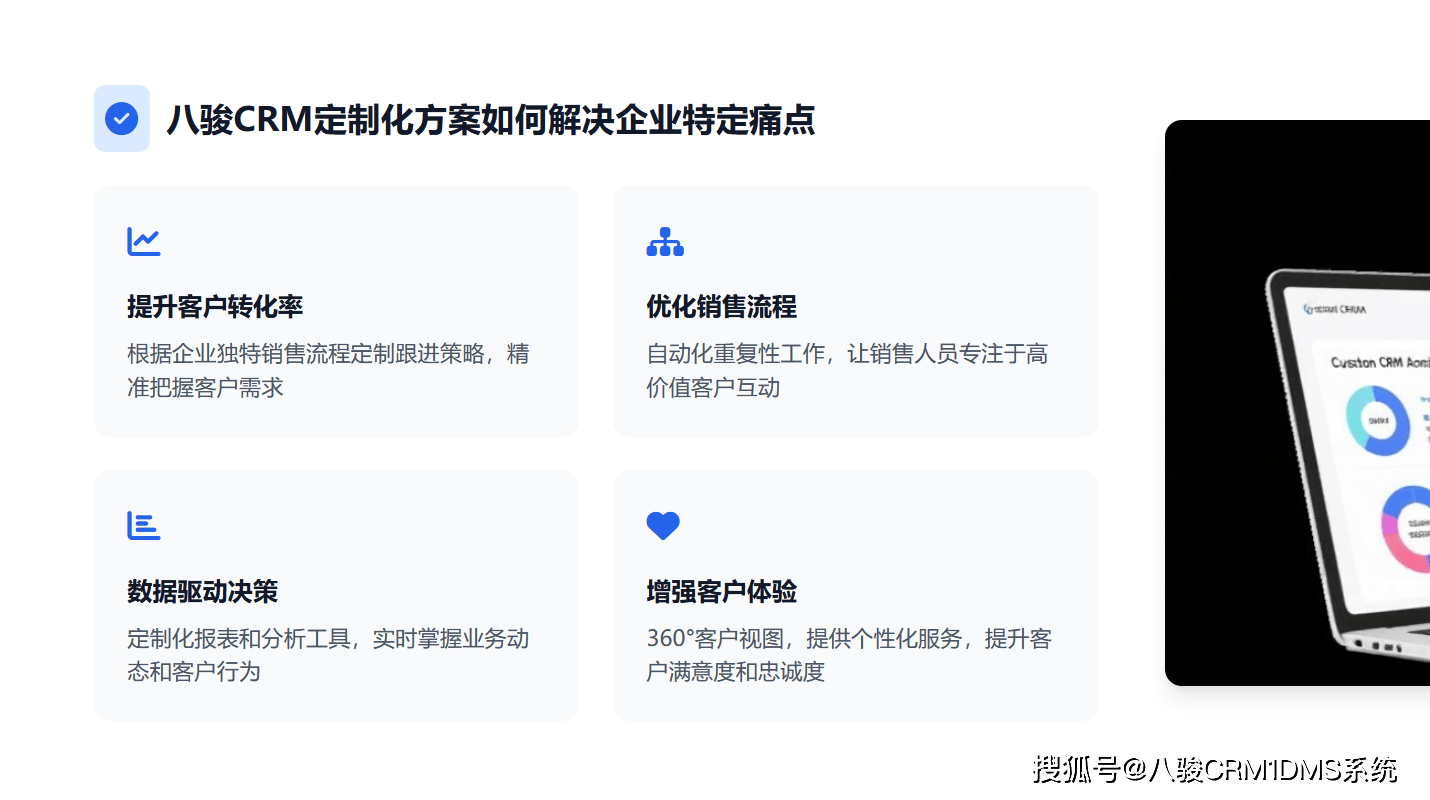Image resolution: width=1430 pixels, height=800 pixels.
Task: Click the org chart icon above 优化销售流程
Action: [x=665, y=242]
